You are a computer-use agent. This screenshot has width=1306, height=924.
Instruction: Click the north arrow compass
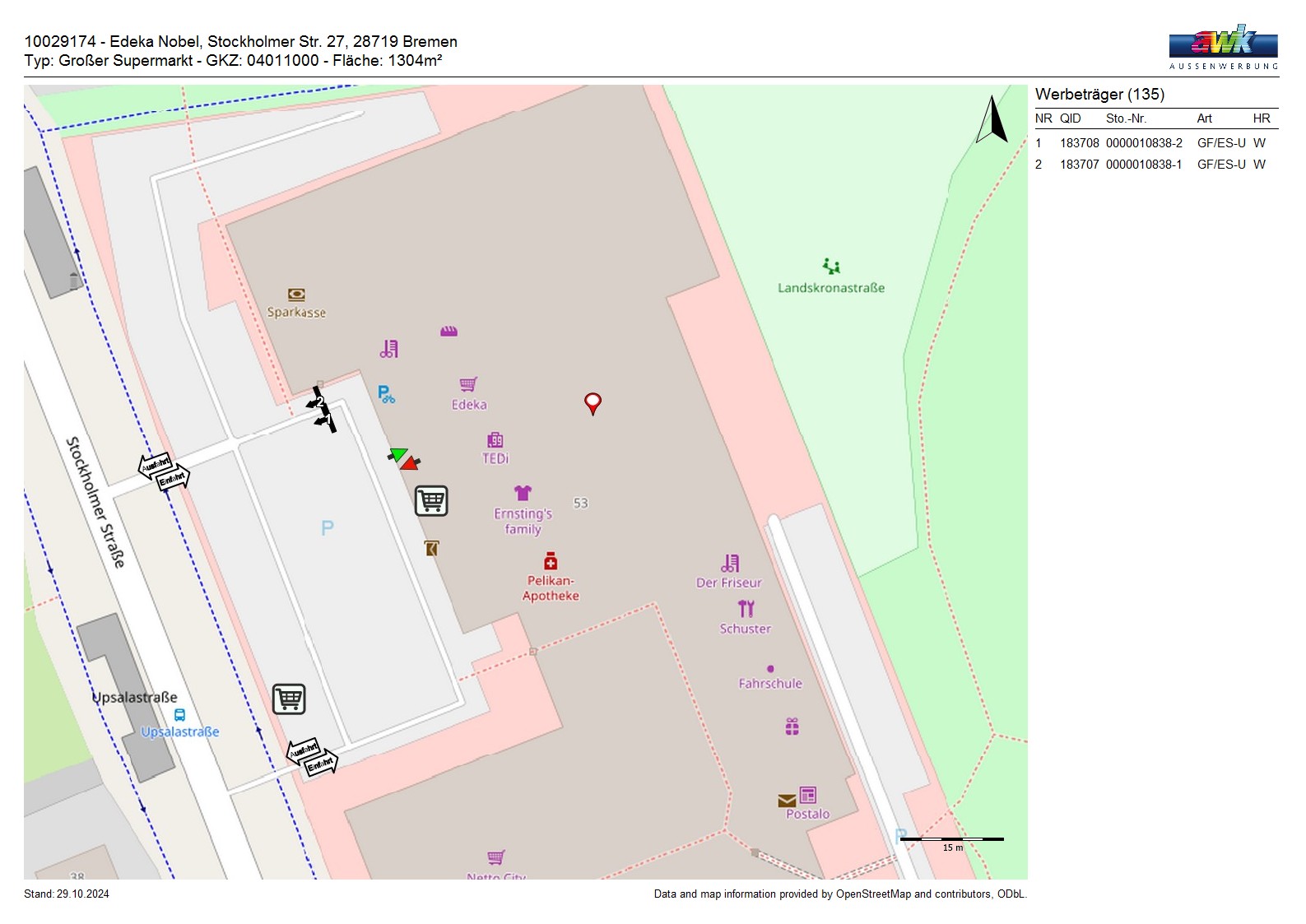coord(992,120)
